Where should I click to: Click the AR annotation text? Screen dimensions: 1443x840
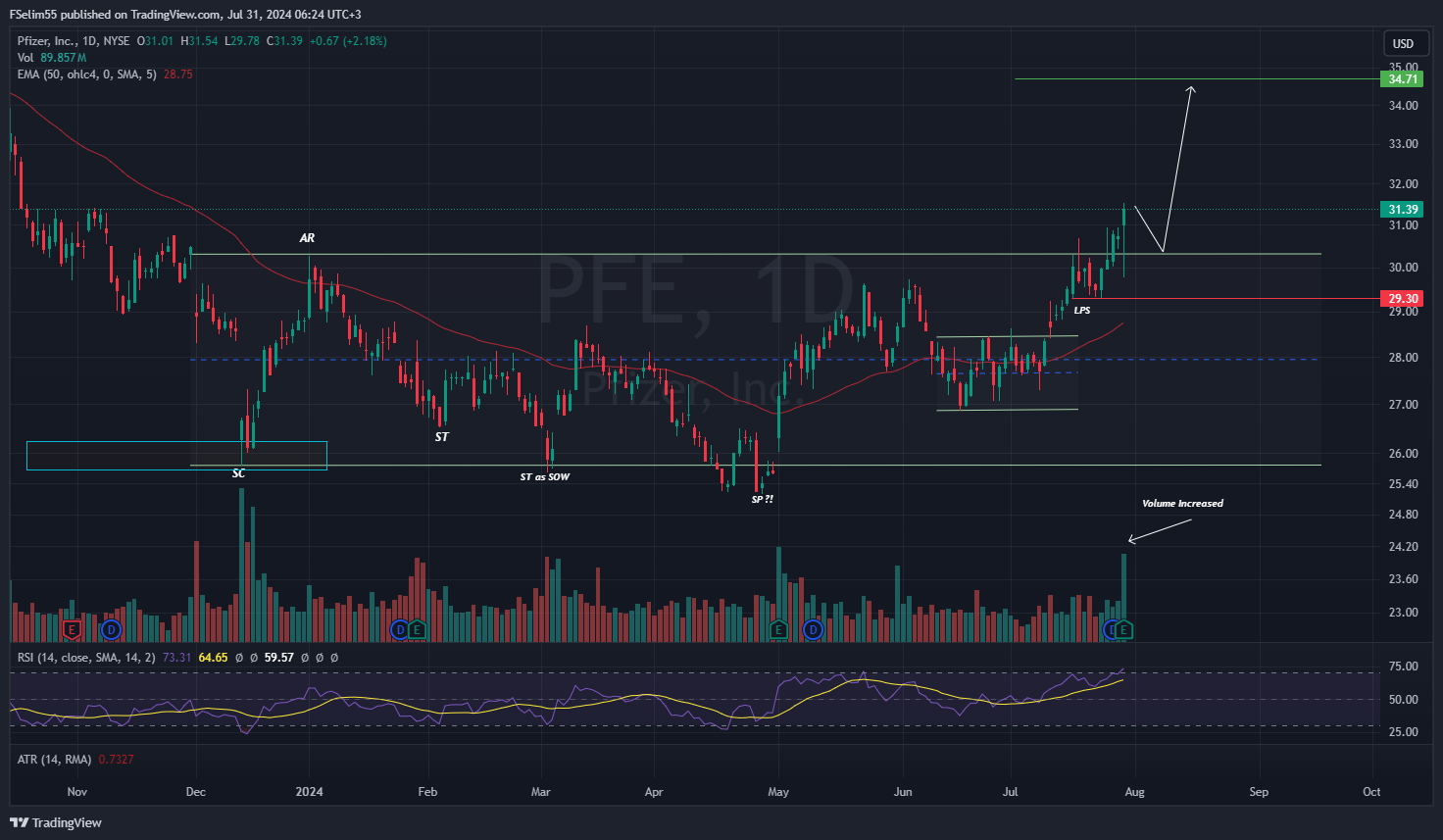307,238
